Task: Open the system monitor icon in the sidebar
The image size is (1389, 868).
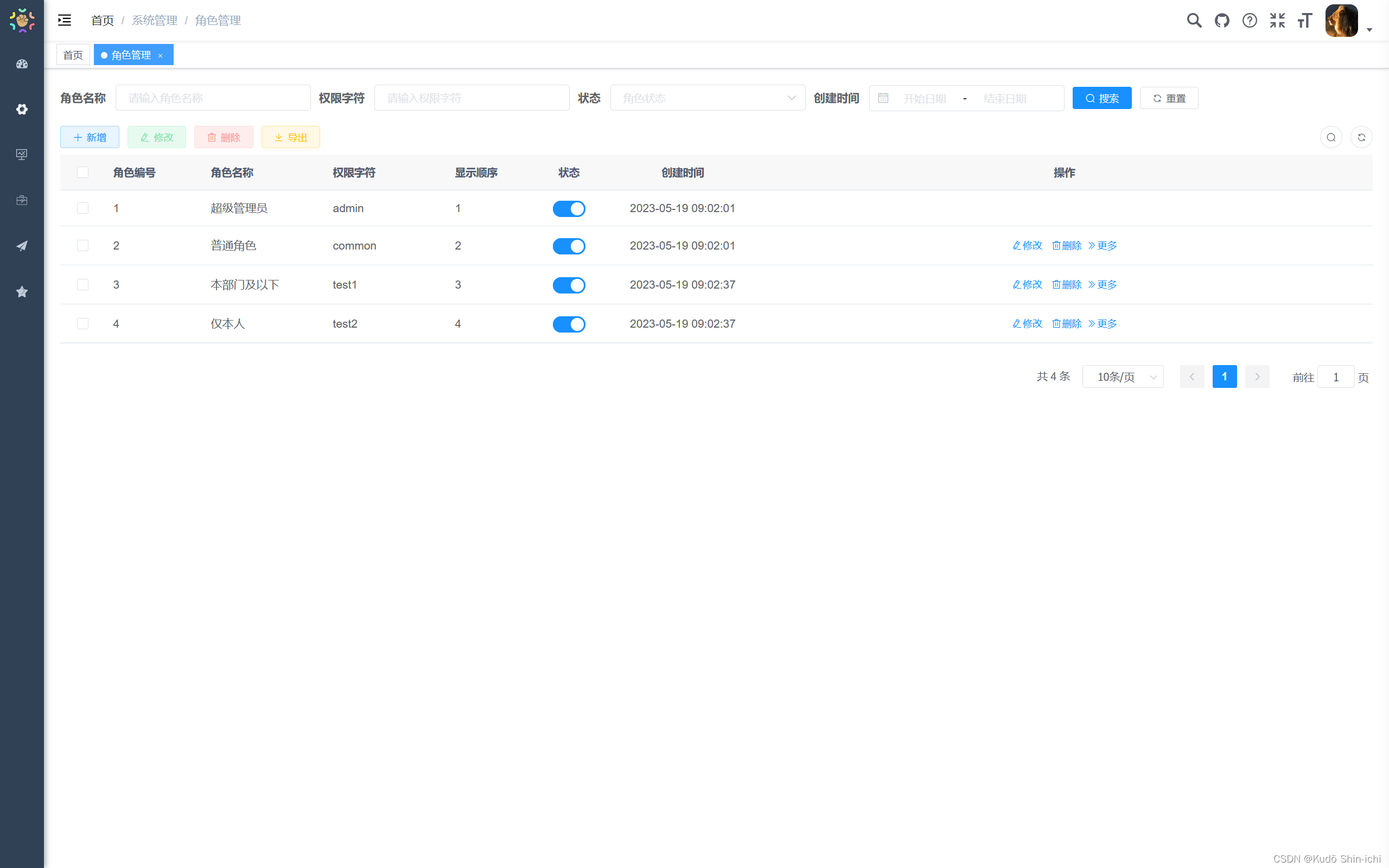Action: click(22, 155)
